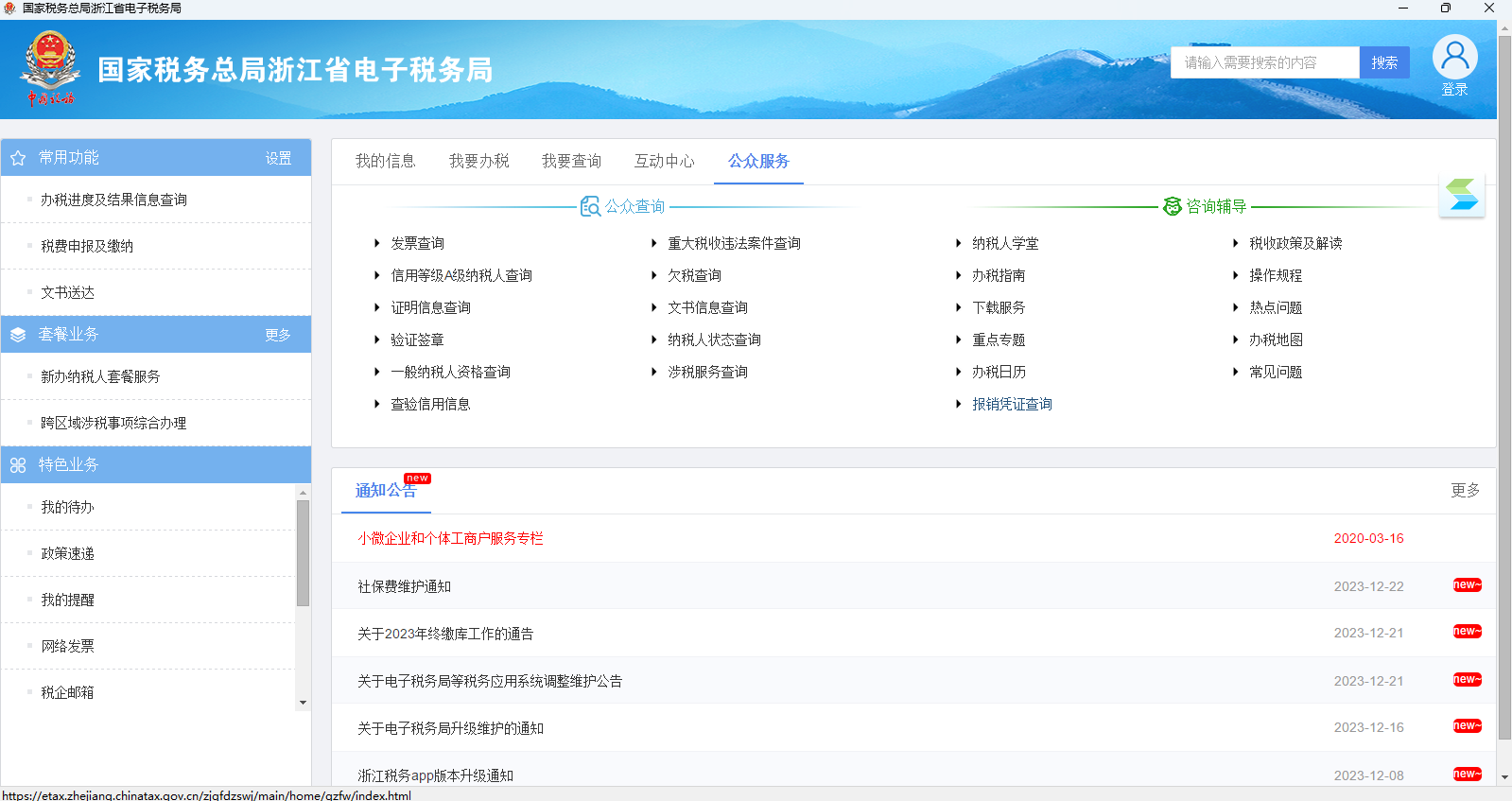Open 政策速递 under 特色业务

pyautogui.click(x=67, y=553)
